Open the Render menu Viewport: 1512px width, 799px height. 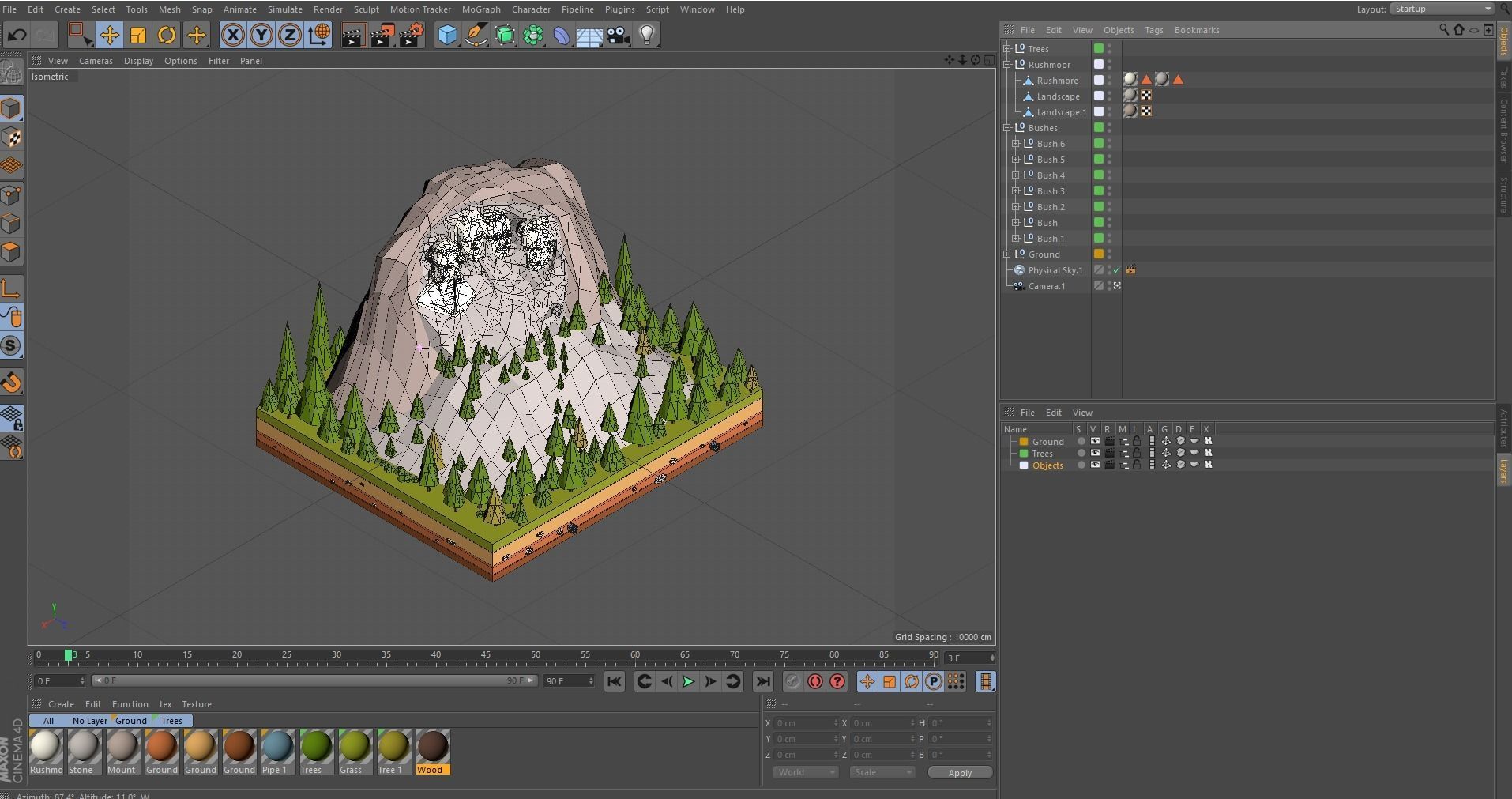(x=328, y=9)
